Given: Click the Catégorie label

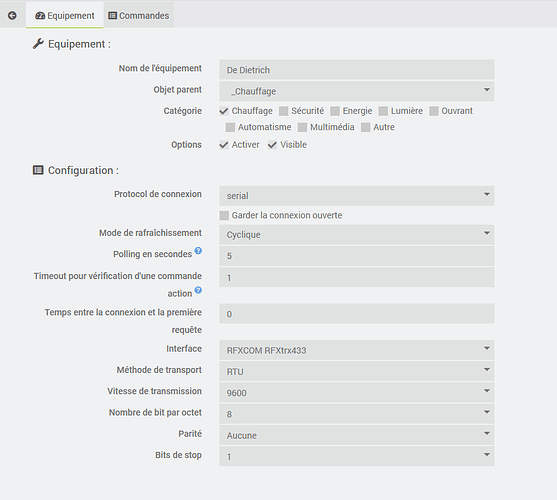Looking at the screenshot, I should 183,111.
